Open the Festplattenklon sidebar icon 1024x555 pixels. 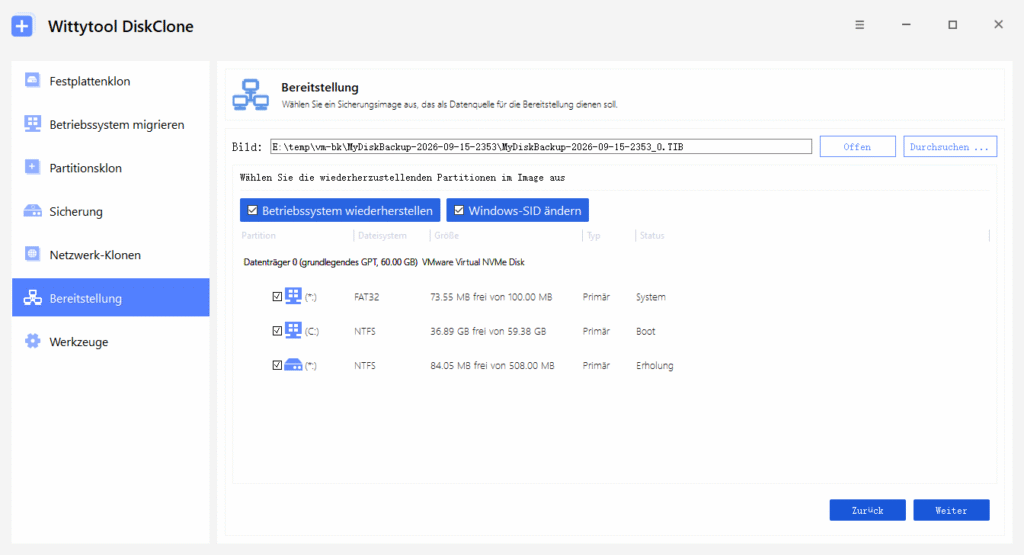coord(32,80)
